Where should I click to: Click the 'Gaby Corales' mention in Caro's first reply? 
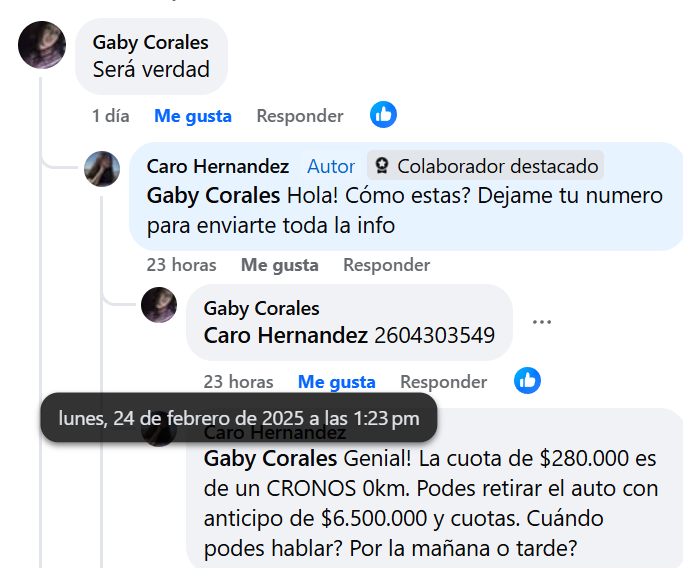[x=213, y=196]
